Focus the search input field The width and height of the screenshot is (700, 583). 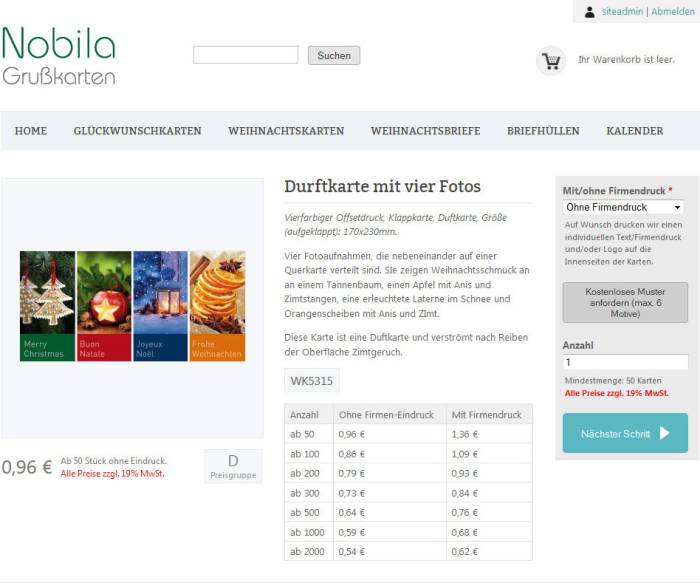[x=246, y=55]
